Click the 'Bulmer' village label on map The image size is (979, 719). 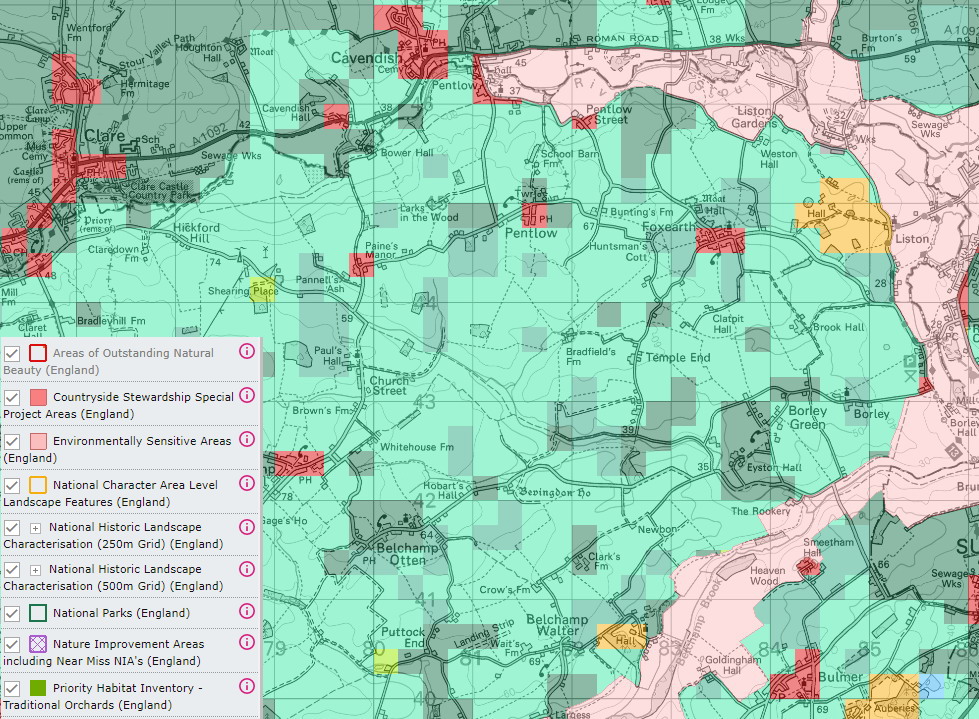point(840,677)
